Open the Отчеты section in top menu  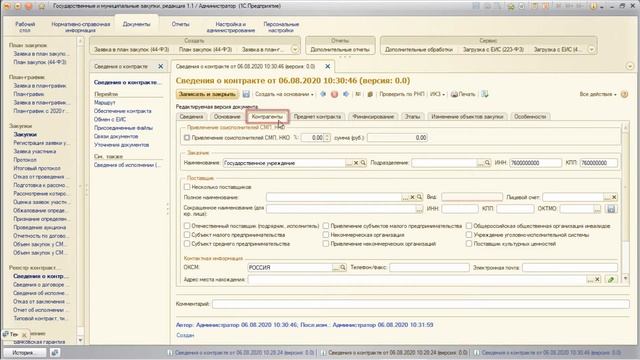(x=180, y=24)
